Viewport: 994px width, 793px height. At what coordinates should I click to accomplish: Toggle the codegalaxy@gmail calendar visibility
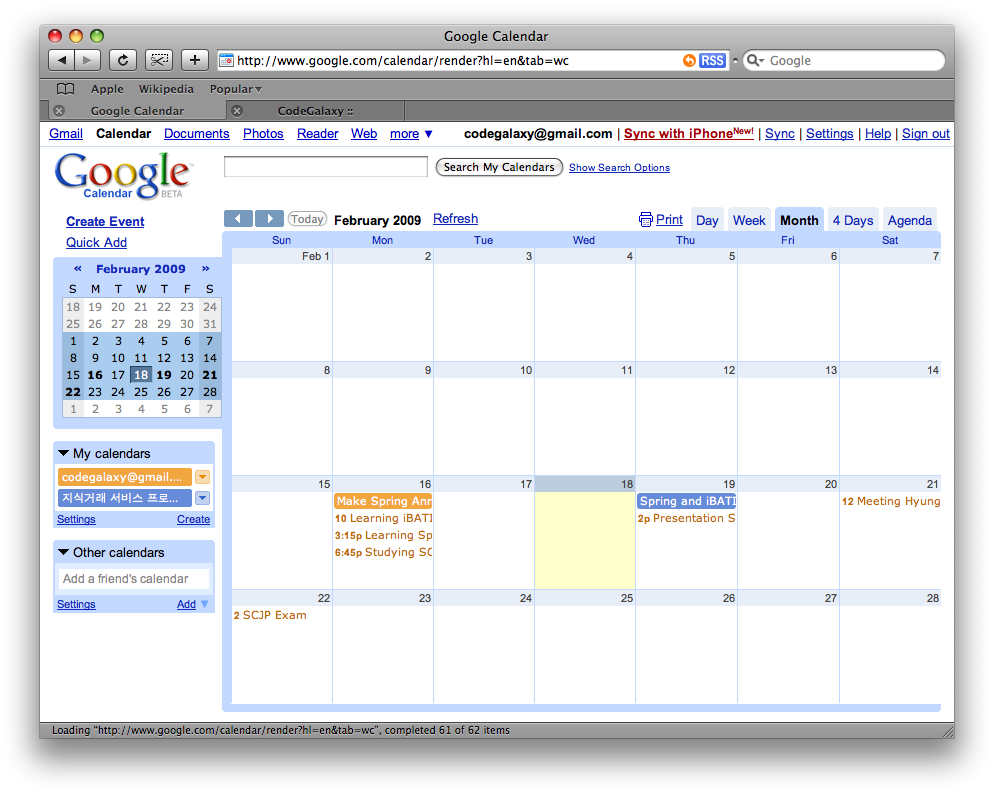click(x=125, y=477)
